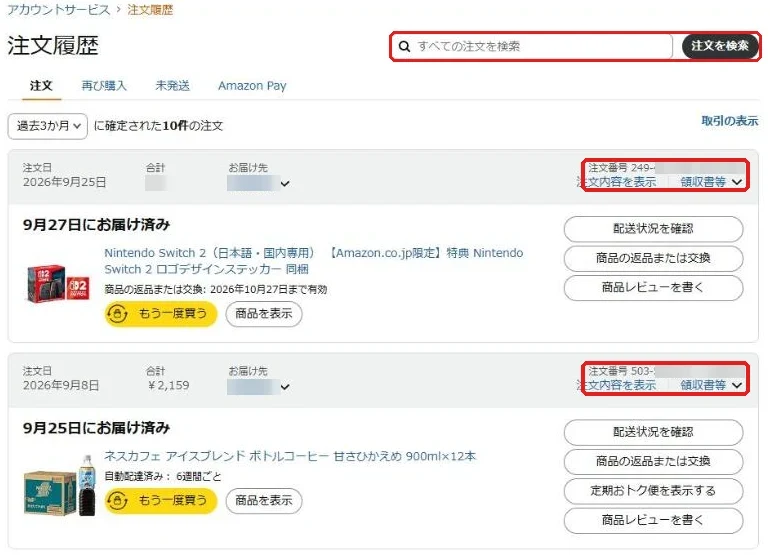770x555 pixels.
Task: Open the アカウントサービス breadcrumb link
Action: pos(59,10)
